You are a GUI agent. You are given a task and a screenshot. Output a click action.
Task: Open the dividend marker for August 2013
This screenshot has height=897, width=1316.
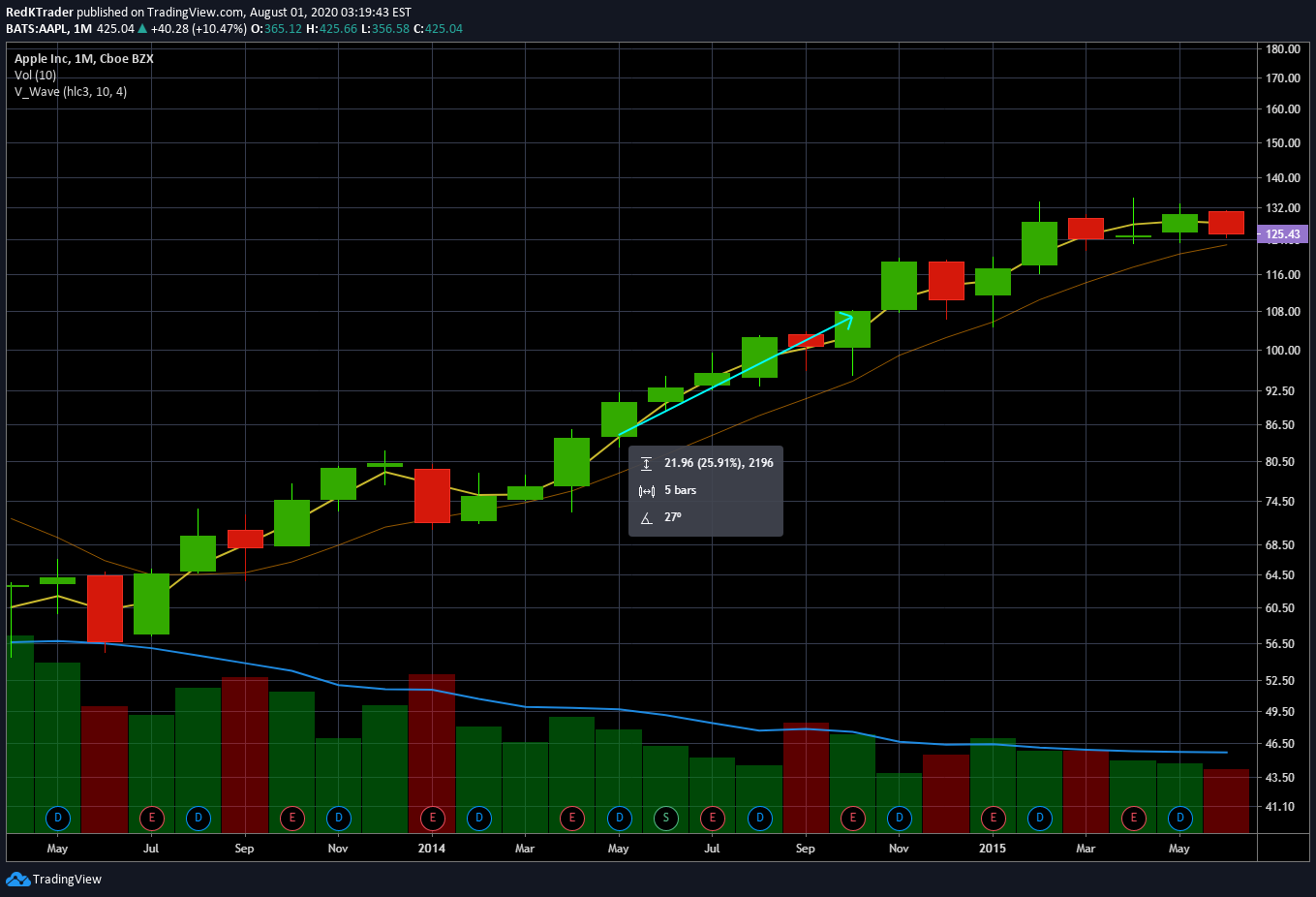(x=199, y=818)
